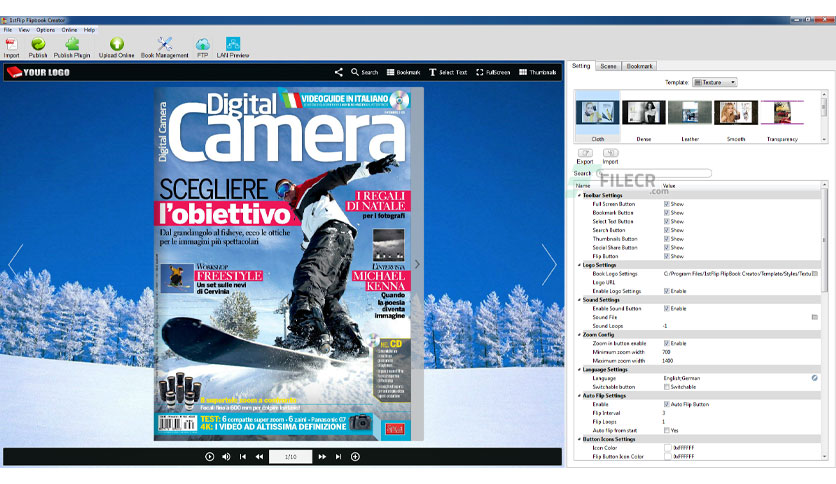Open the Help menu
This screenshot has width=836, height=484.
[89, 30]
